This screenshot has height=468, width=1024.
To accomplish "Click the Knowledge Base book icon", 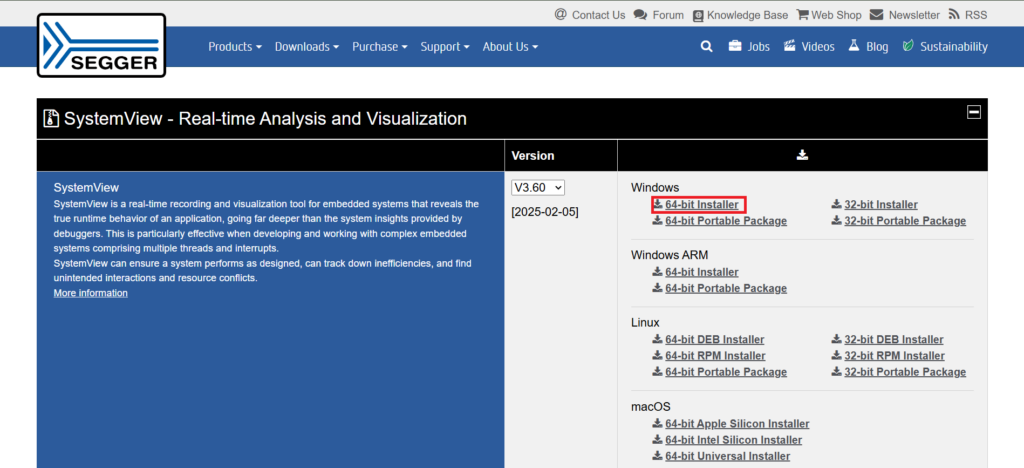I will [x=699, y=15].
